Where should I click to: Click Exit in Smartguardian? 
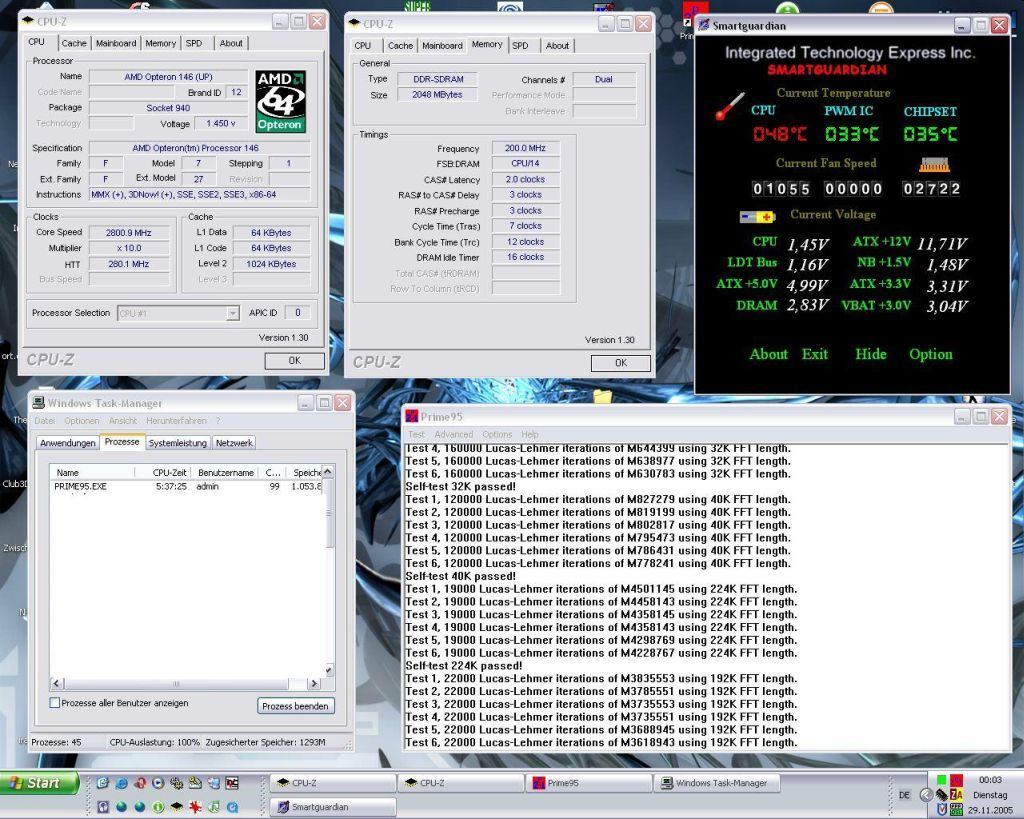tap(814, 354)
